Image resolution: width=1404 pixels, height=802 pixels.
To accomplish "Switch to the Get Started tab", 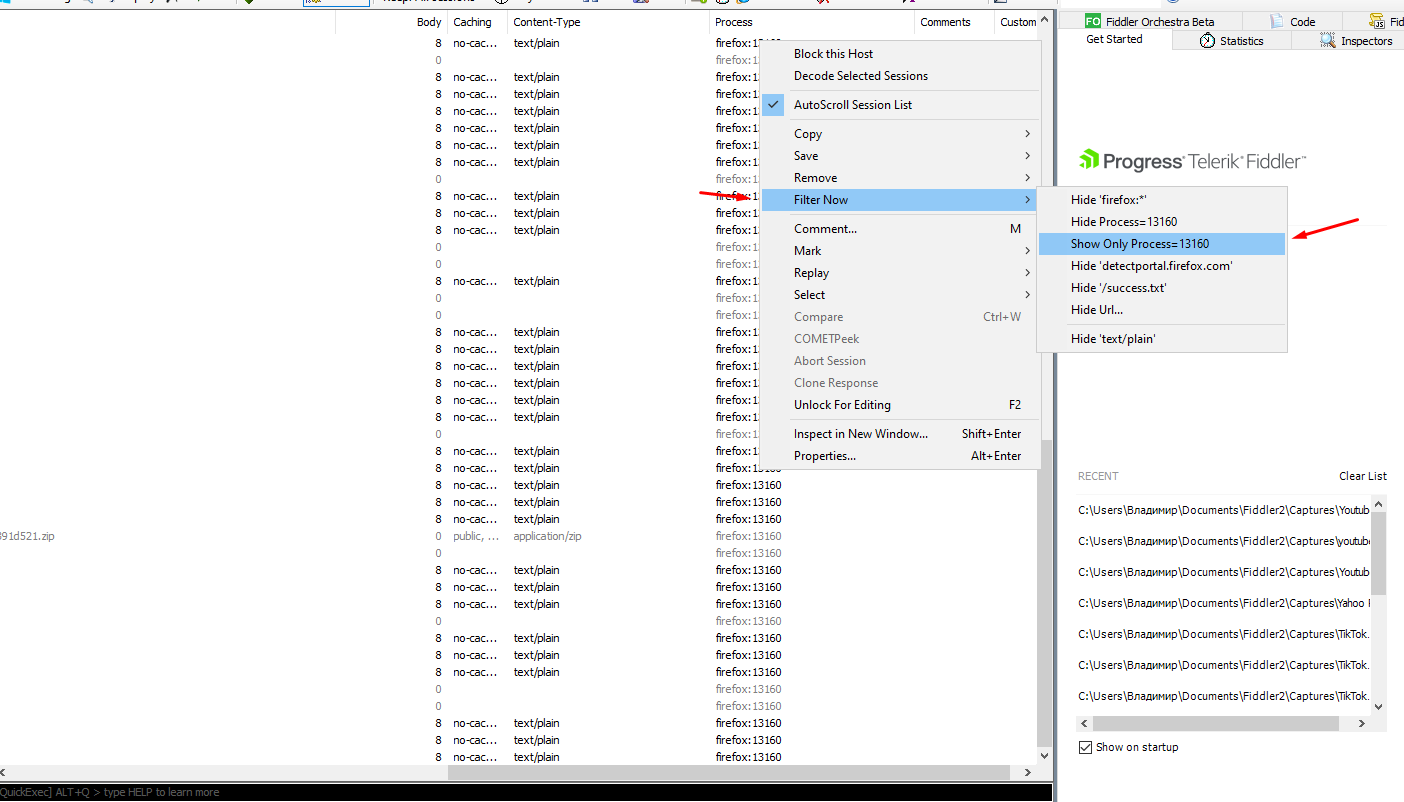I will pyautogui.click(x=1114, y=40).
